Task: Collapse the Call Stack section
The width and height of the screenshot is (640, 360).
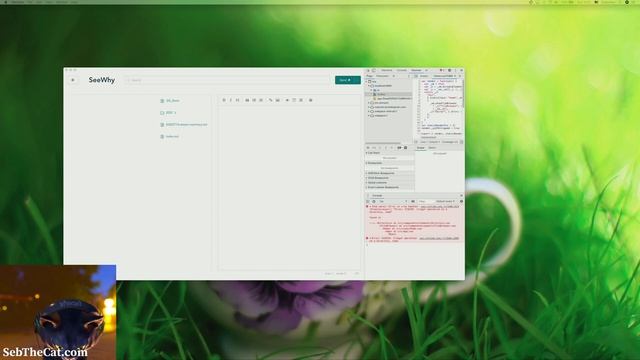Action: (389, 153)
